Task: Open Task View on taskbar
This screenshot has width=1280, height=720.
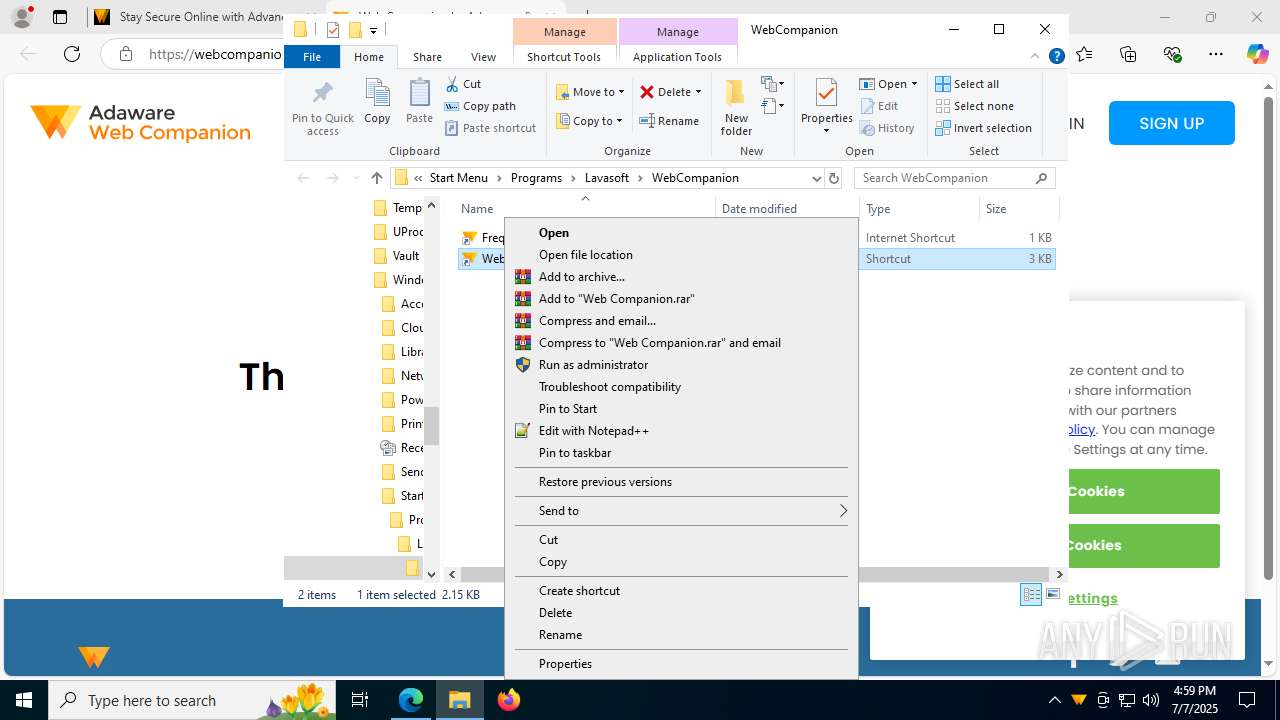Action: (360, 700)
